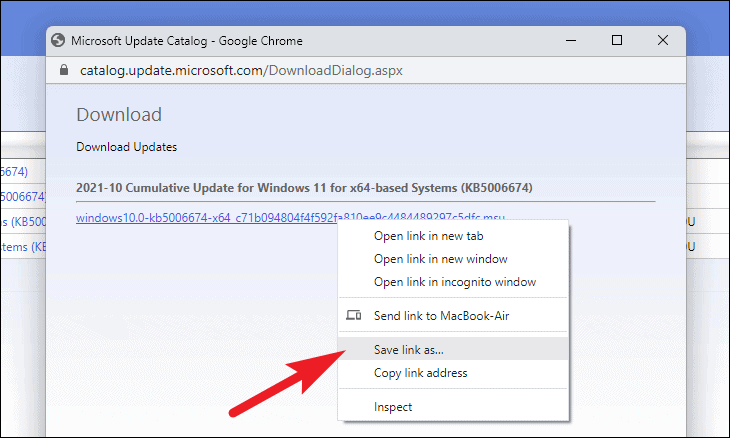730x438 pixels.
Task: Open 'Inspect' from context menu
Action: point(453,406)
